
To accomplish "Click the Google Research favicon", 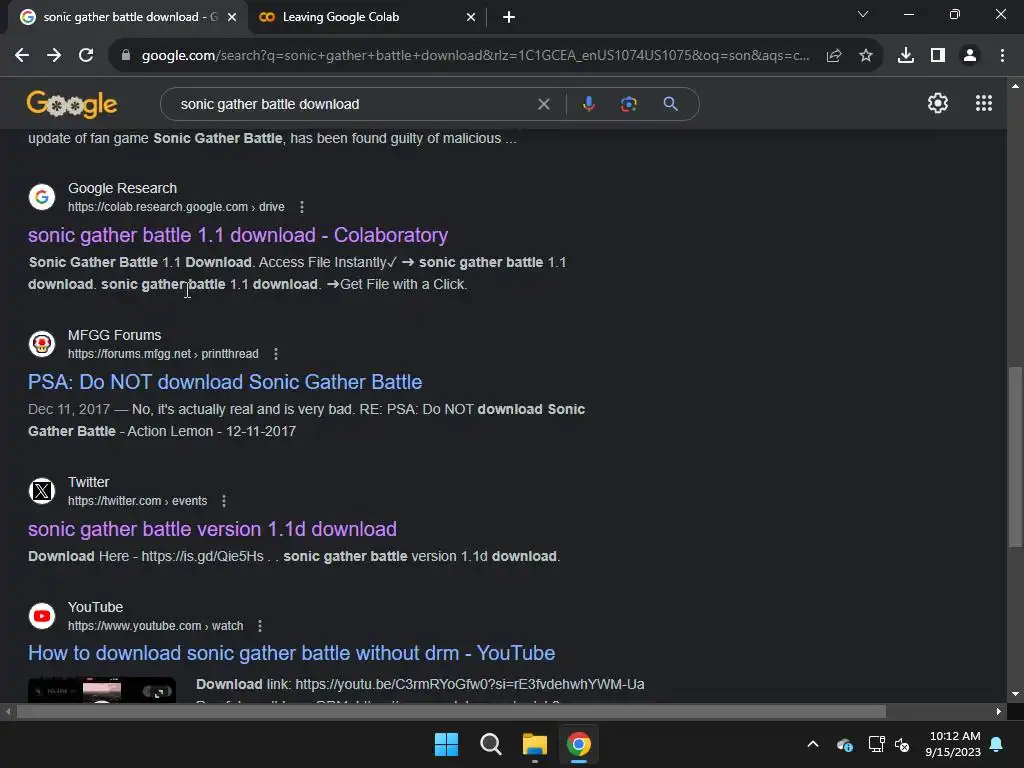I will tap(42, 197).
